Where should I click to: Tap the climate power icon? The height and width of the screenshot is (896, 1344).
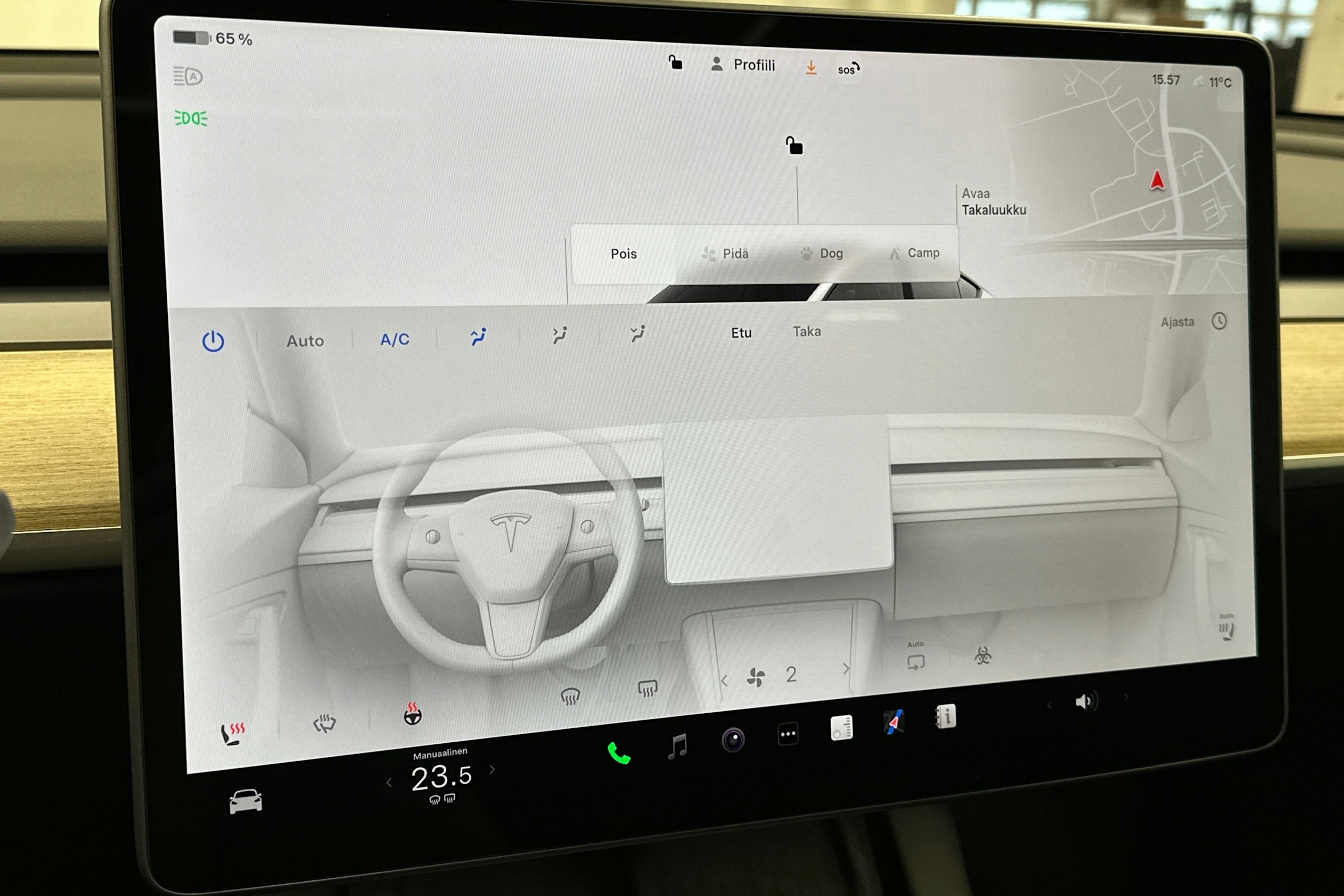(212, 341)
